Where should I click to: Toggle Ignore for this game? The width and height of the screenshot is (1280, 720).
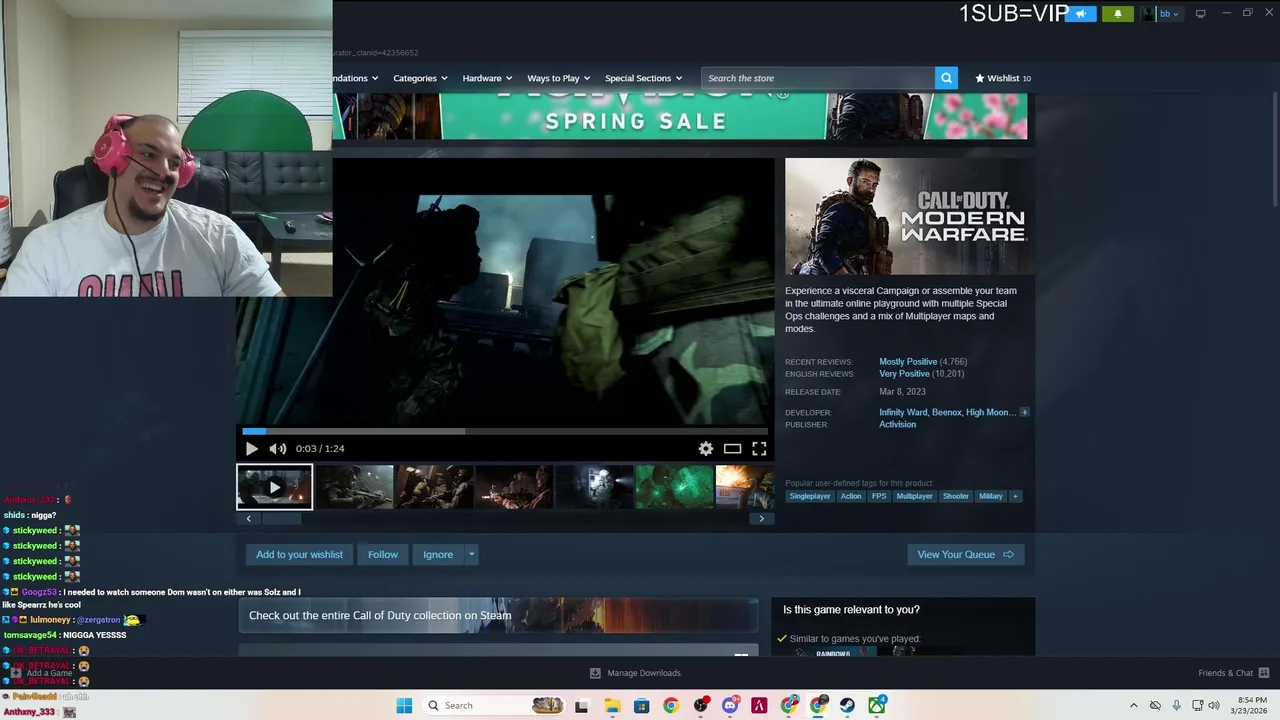(x=438, y=554)
